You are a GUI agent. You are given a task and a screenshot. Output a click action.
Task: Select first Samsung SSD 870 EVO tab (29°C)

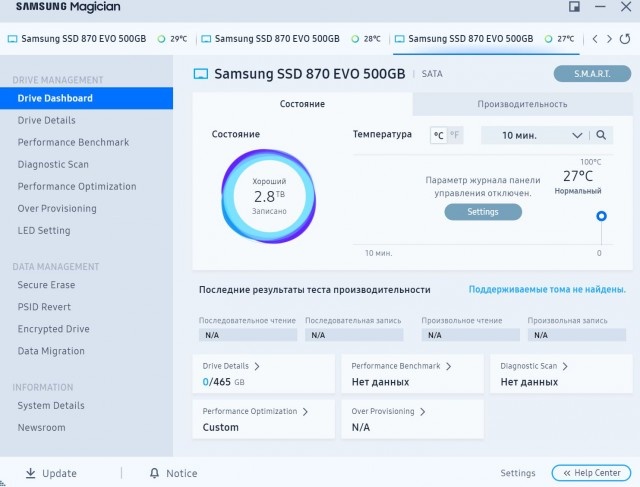(98, 39)
